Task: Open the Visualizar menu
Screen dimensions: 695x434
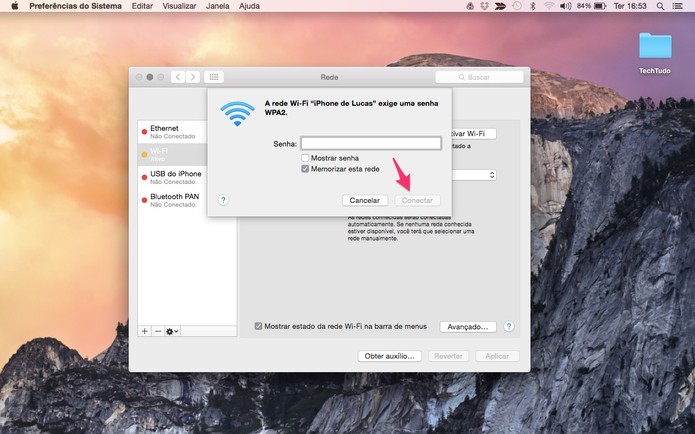Action: pos(180,6)
